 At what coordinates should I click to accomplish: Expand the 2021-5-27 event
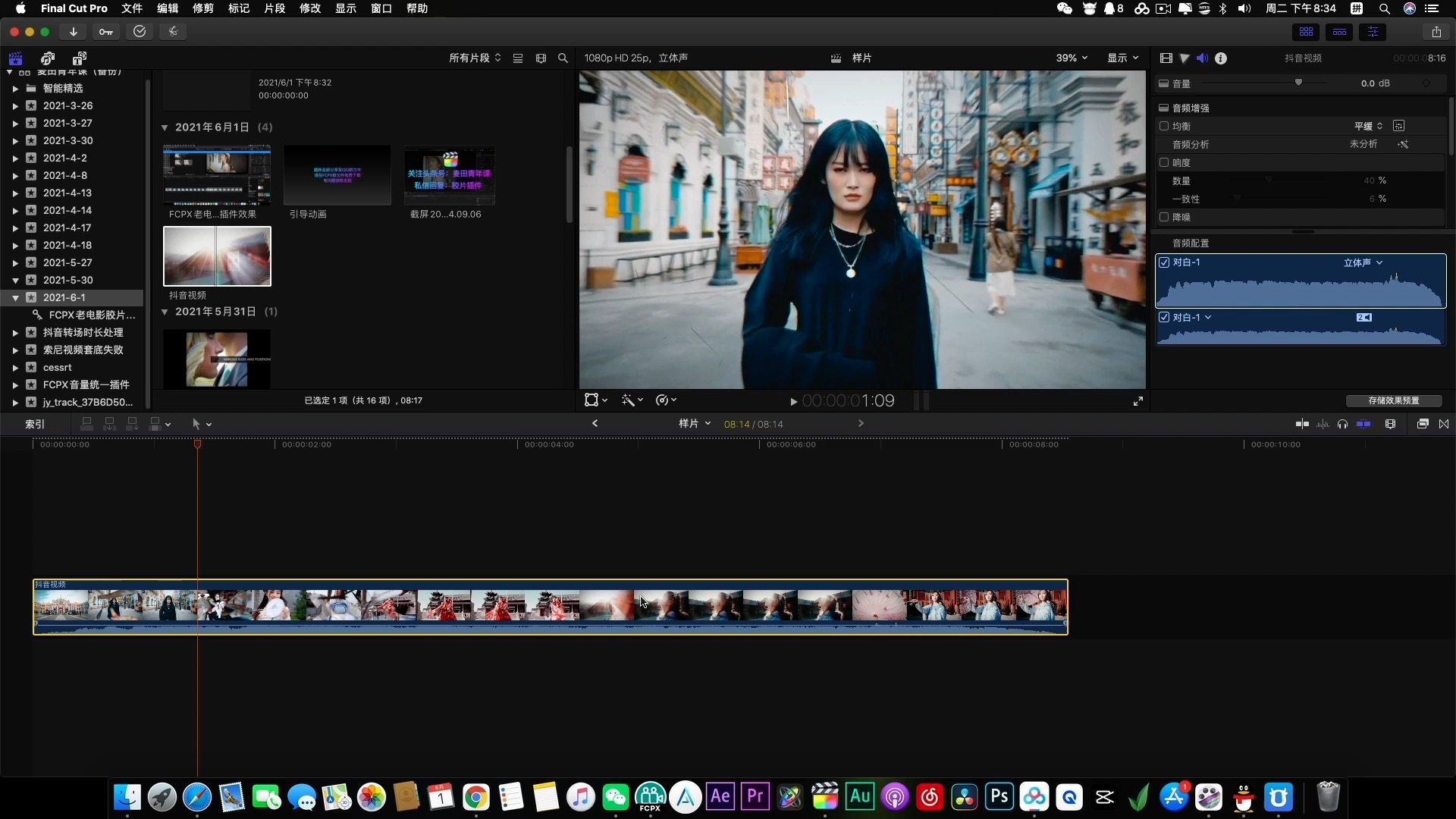[15, 263]
